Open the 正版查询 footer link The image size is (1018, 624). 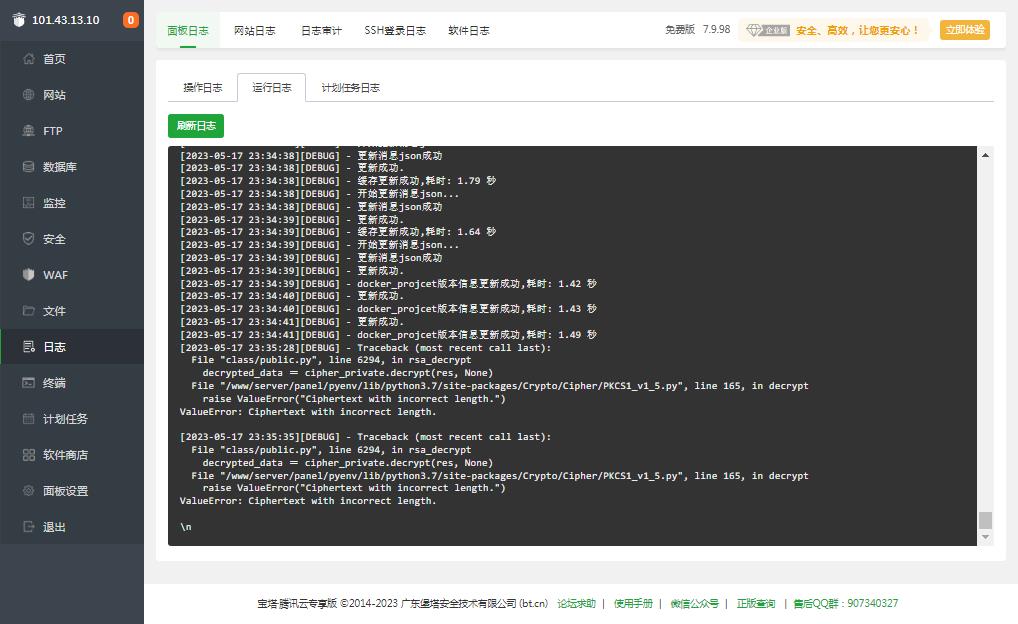click(x=756, y=603)
